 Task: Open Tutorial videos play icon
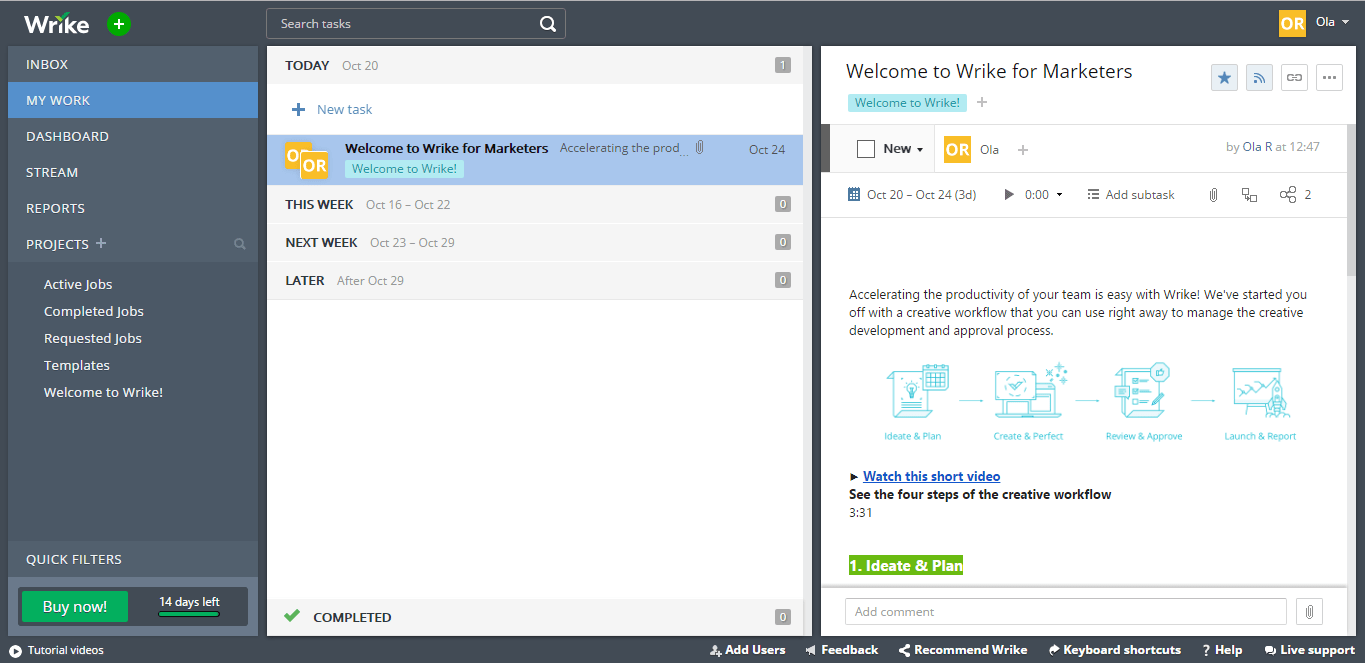click(15, 650)
